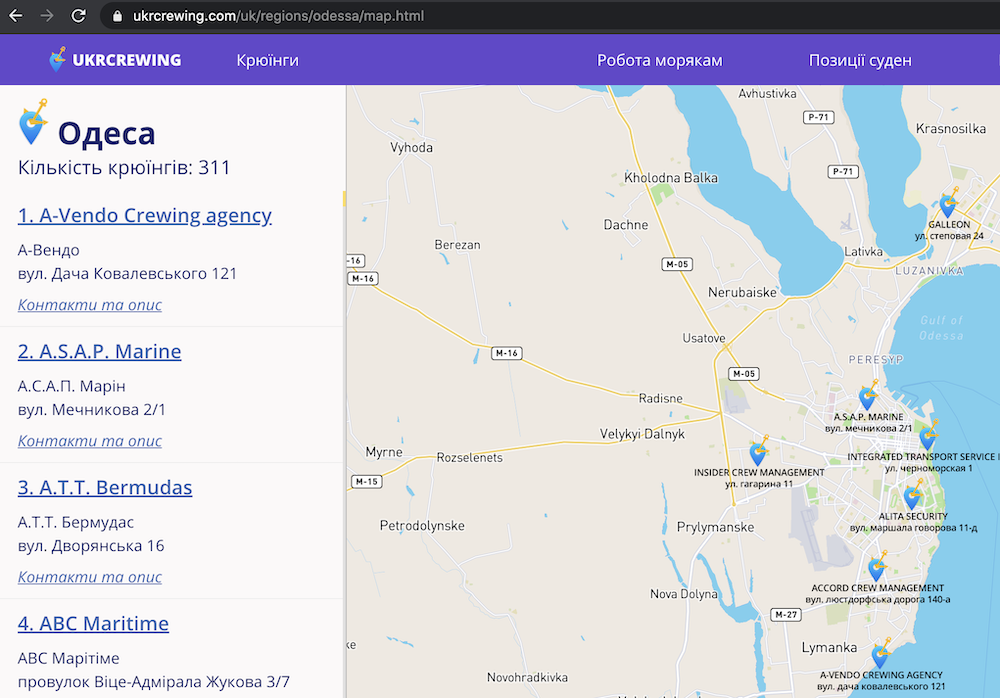Click the Gulf of Odessa water label
The image size is (1000, 698).
pyautogui.click(x=941, y=328)
